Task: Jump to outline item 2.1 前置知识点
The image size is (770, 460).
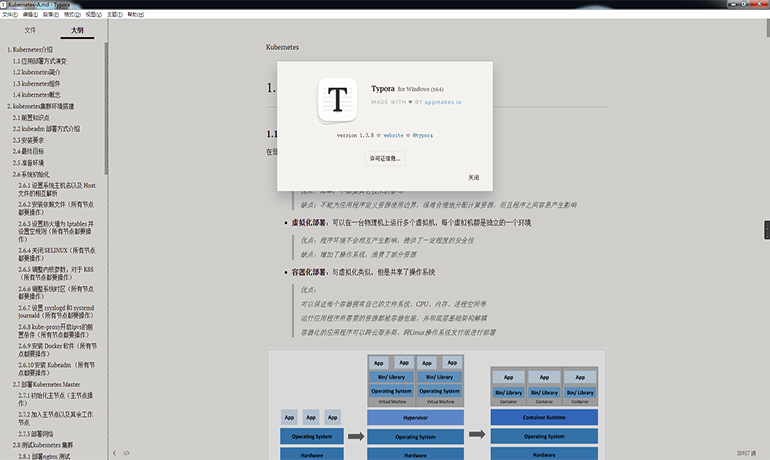Action: 31,118
